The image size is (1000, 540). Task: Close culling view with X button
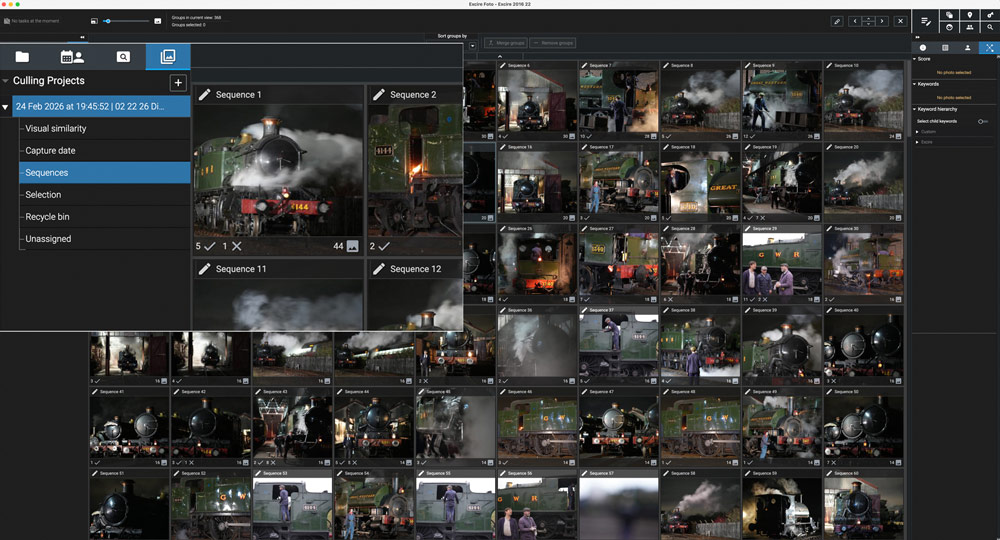[x=901, y=21]
